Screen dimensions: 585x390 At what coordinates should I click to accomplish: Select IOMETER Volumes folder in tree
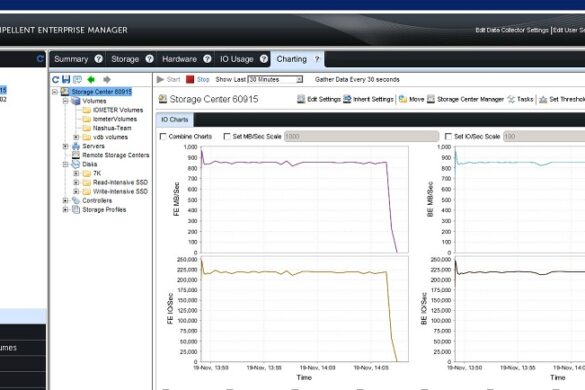coord(118,110)
